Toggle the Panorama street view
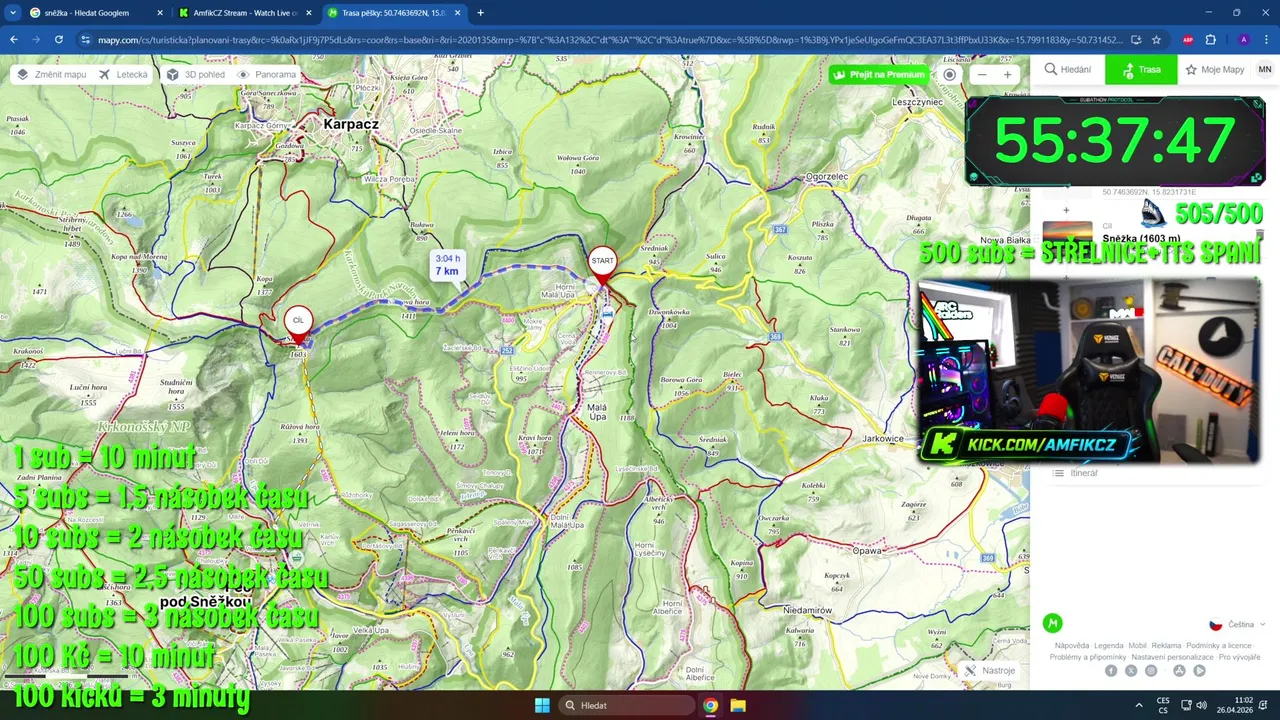 (x=266, y=74)
